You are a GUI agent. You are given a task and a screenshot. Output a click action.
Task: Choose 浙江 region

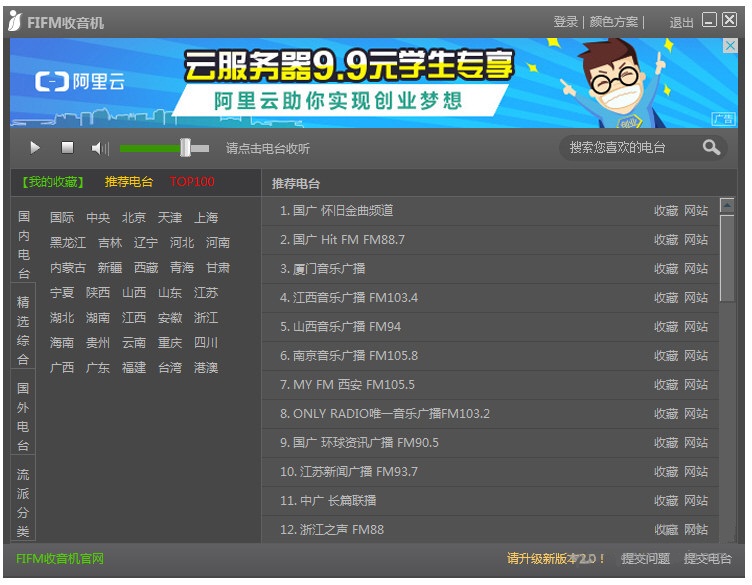pos(206,317)
